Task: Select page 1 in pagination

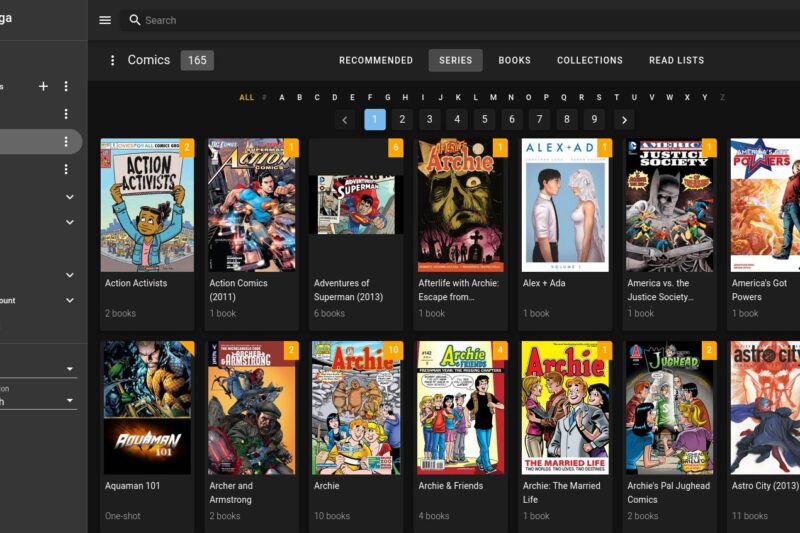Action: tap(374, 119)
